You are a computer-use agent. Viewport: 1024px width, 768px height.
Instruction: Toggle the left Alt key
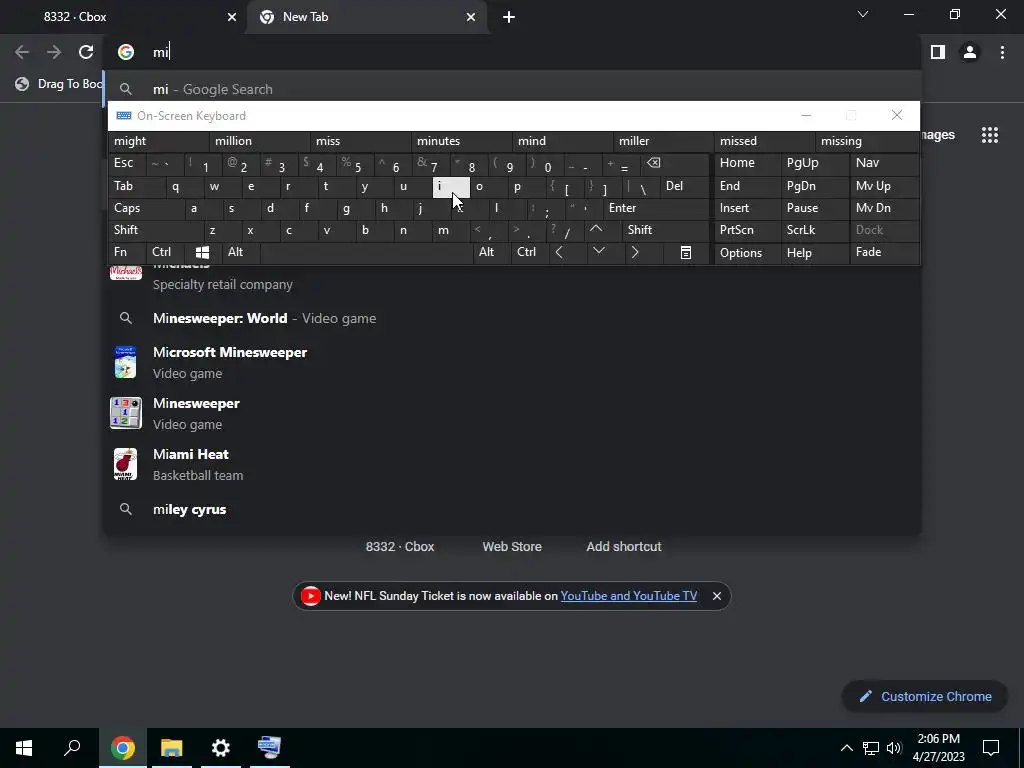(x=240, y=252)
